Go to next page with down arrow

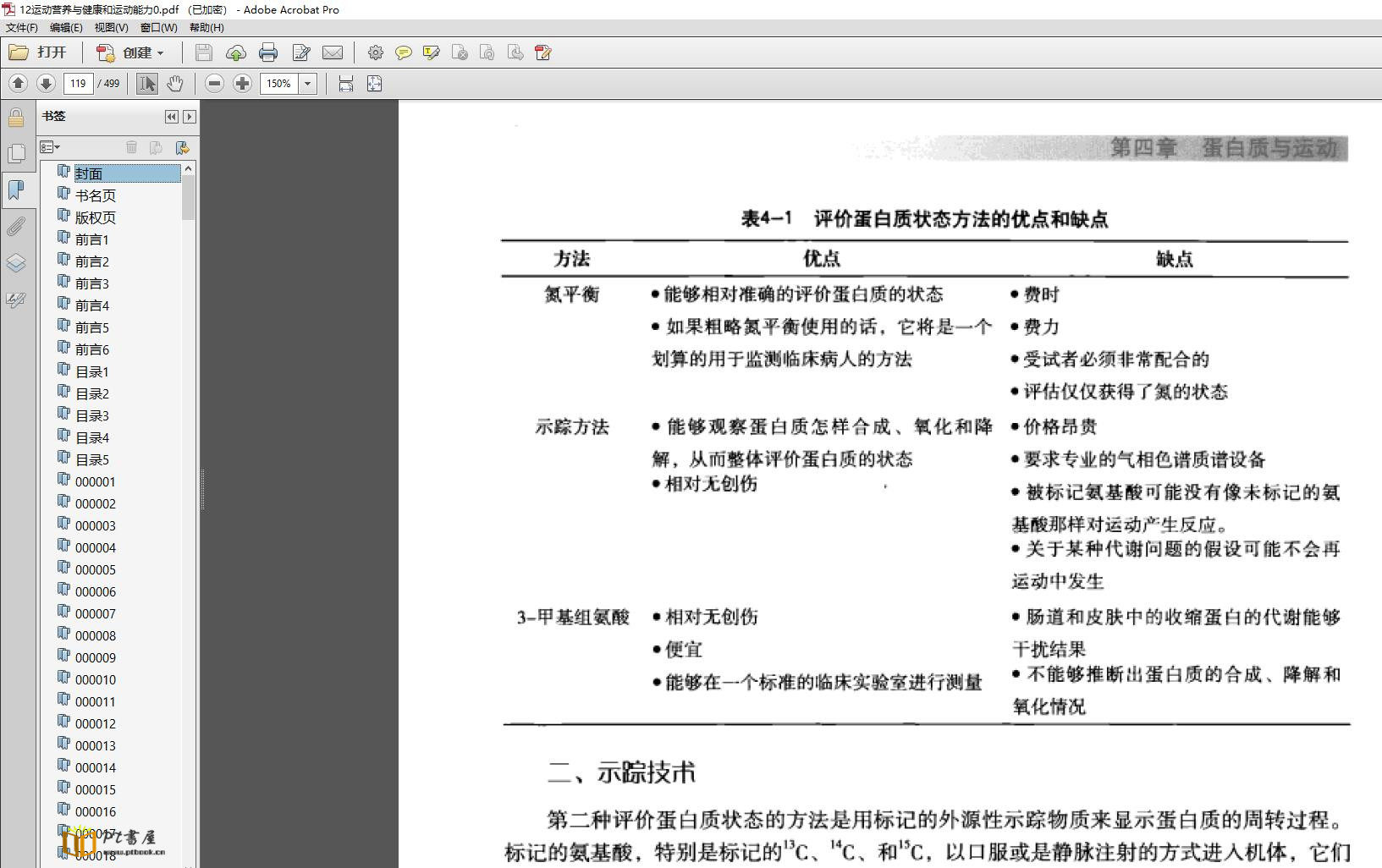(47, 83)
